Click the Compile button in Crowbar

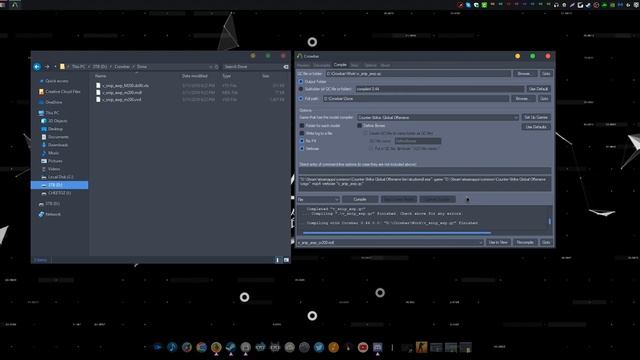pyautogui.click(x=360, y=200)
